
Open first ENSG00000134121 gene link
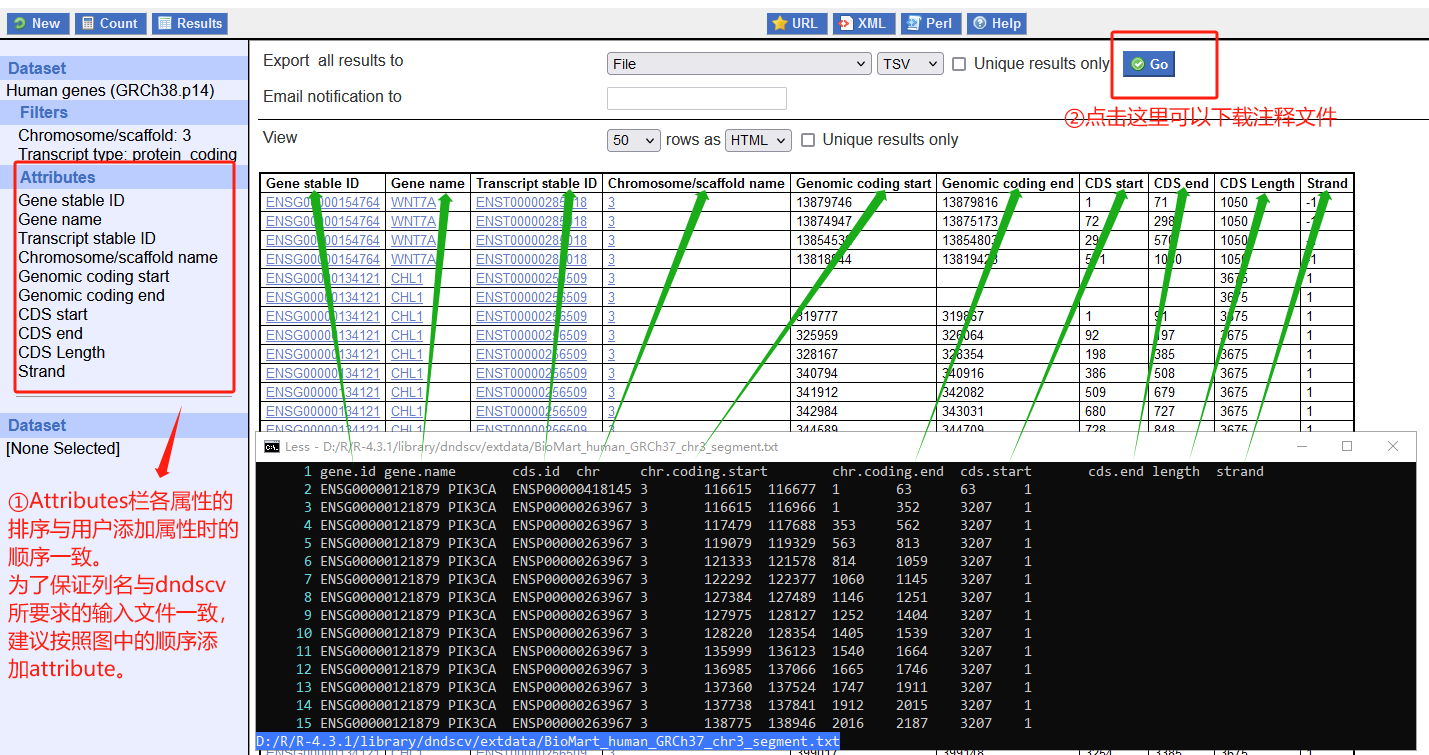click(x=323, y=278)
